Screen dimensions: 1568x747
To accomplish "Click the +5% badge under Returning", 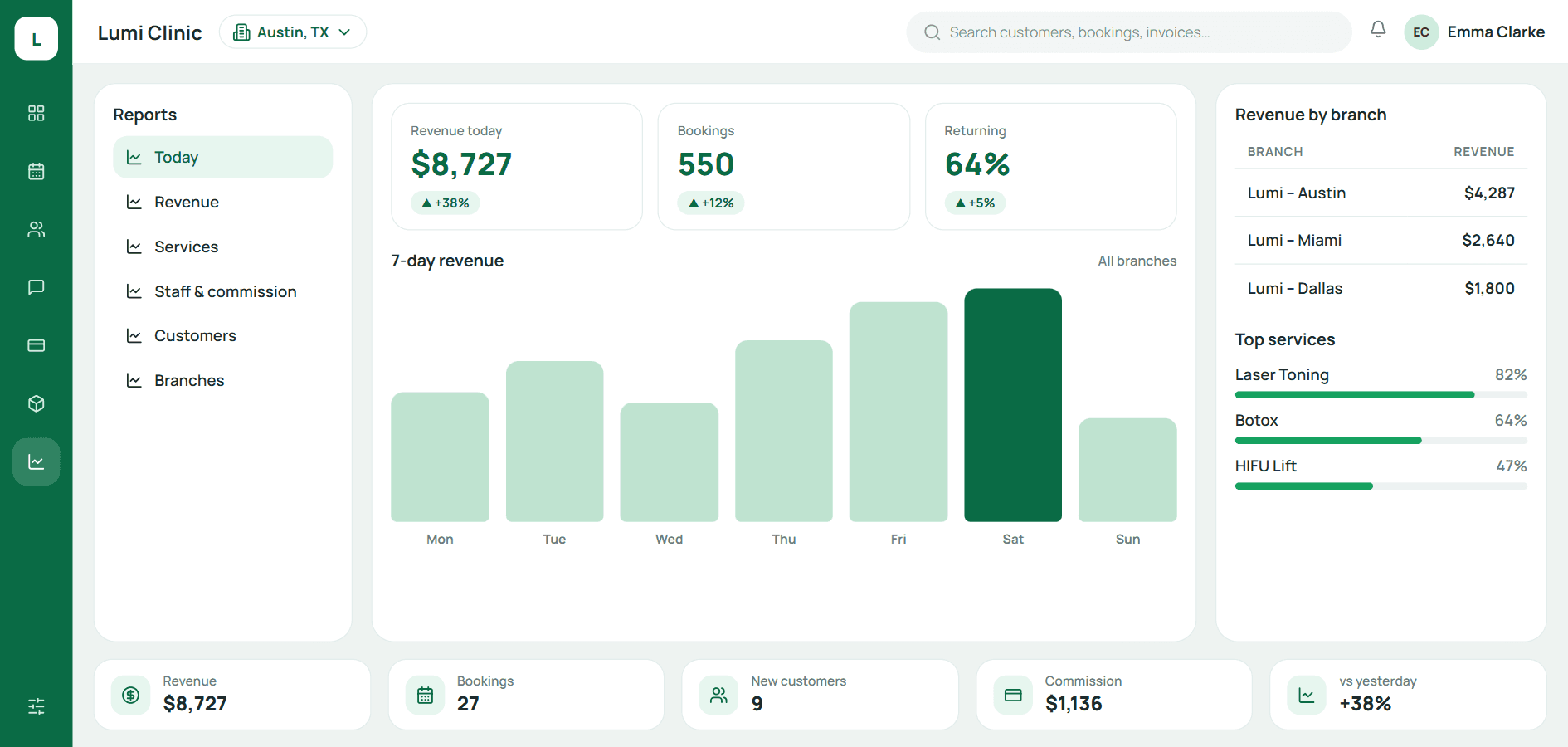I will 975,203.
